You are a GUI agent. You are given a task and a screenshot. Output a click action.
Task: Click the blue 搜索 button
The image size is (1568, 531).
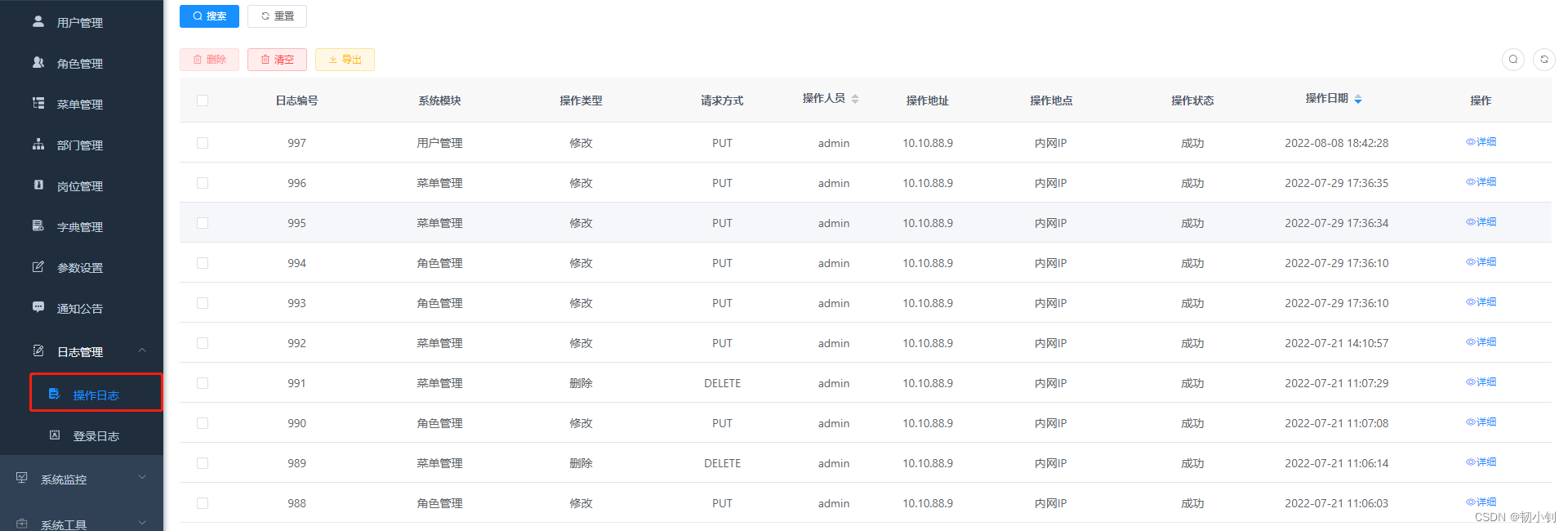(x=209, y=16)
